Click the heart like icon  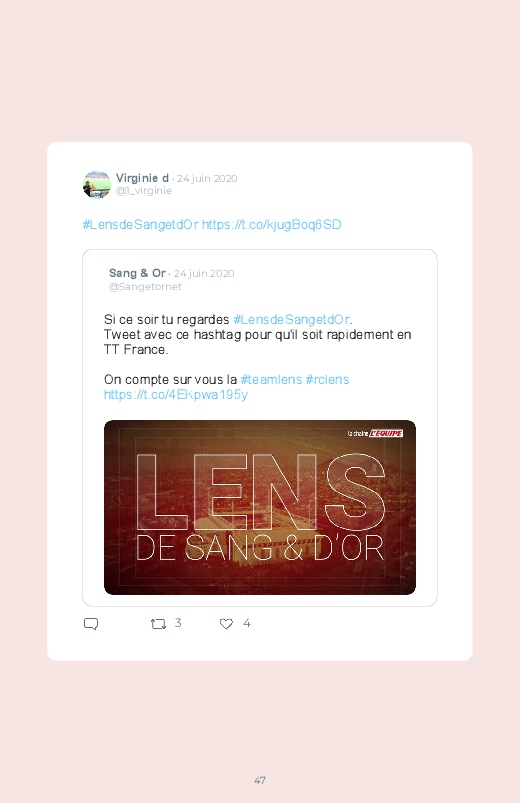[226, 624]
